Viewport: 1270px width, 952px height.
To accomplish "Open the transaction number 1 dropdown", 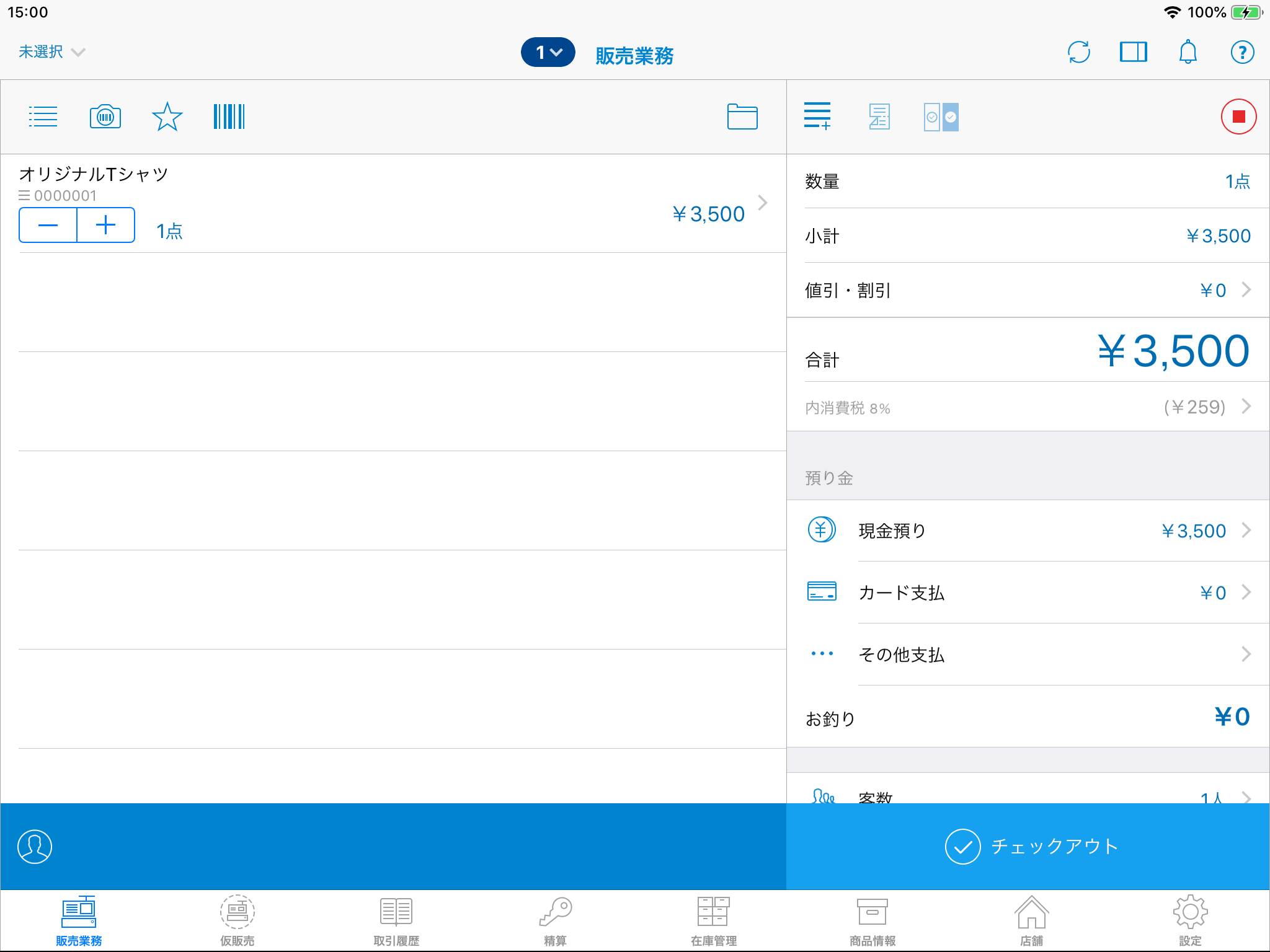I will [x=548, y=52].
